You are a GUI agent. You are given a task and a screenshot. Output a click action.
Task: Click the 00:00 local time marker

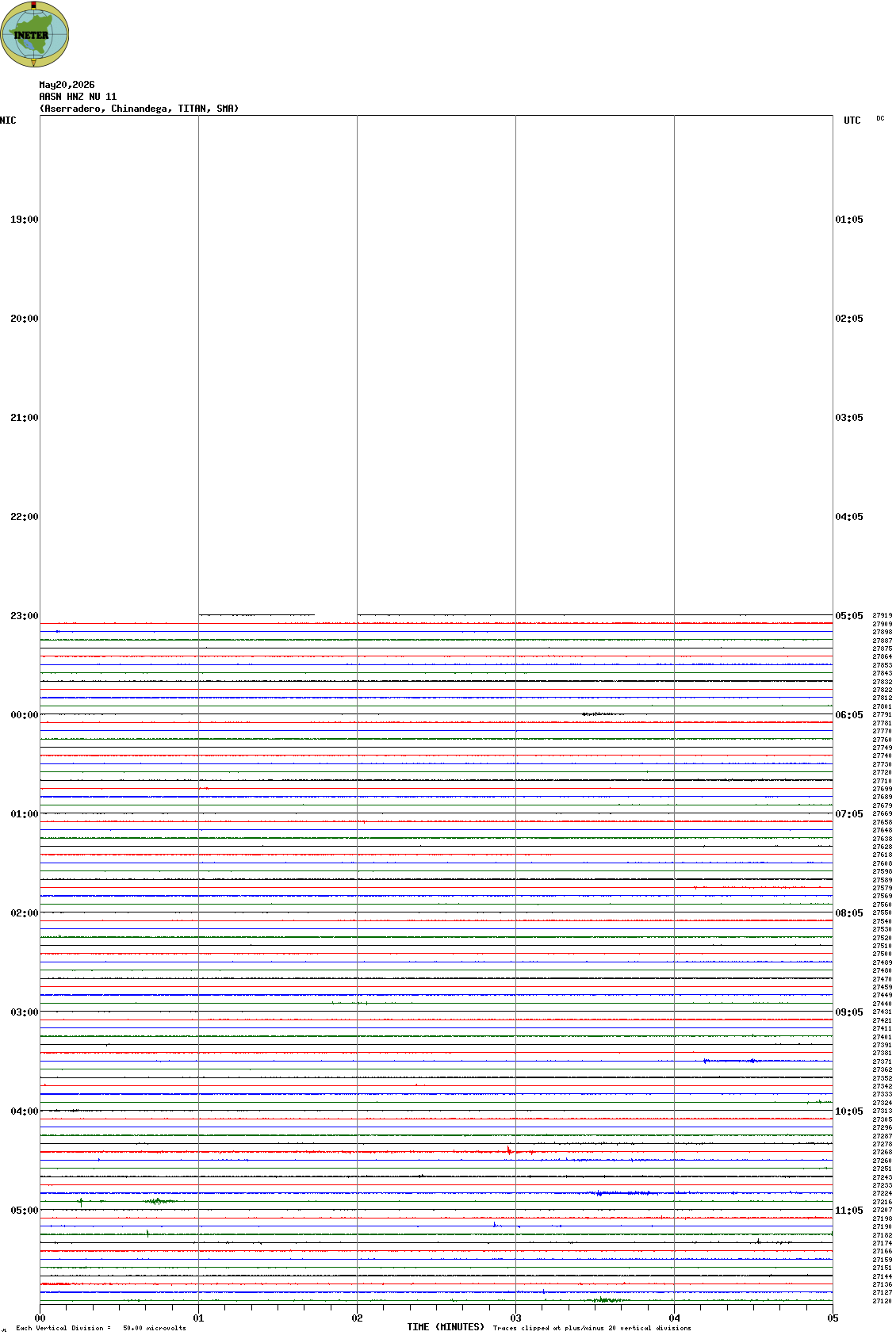[24, 715]
